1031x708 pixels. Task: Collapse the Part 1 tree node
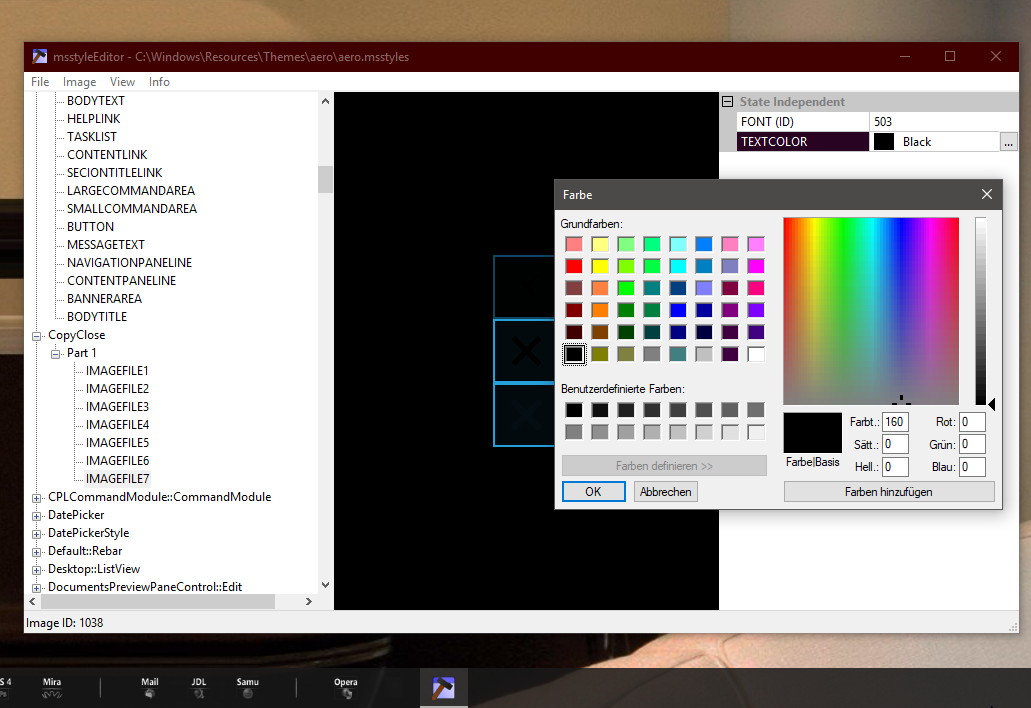56,354
